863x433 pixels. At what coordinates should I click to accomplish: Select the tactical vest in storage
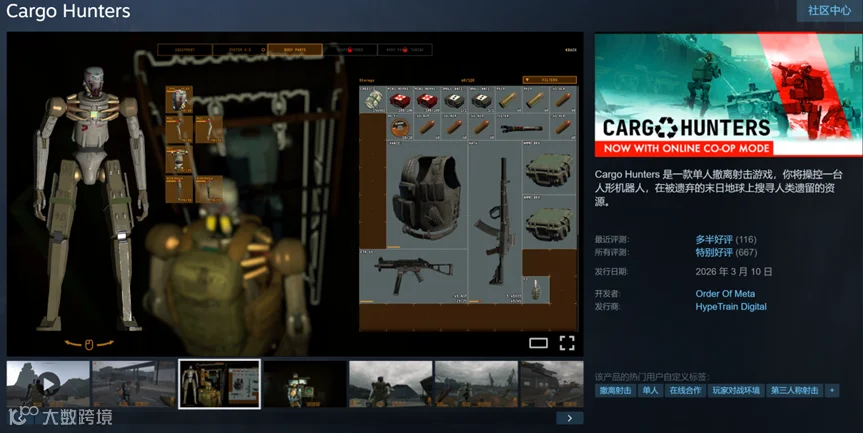click(x=427, y=196)
